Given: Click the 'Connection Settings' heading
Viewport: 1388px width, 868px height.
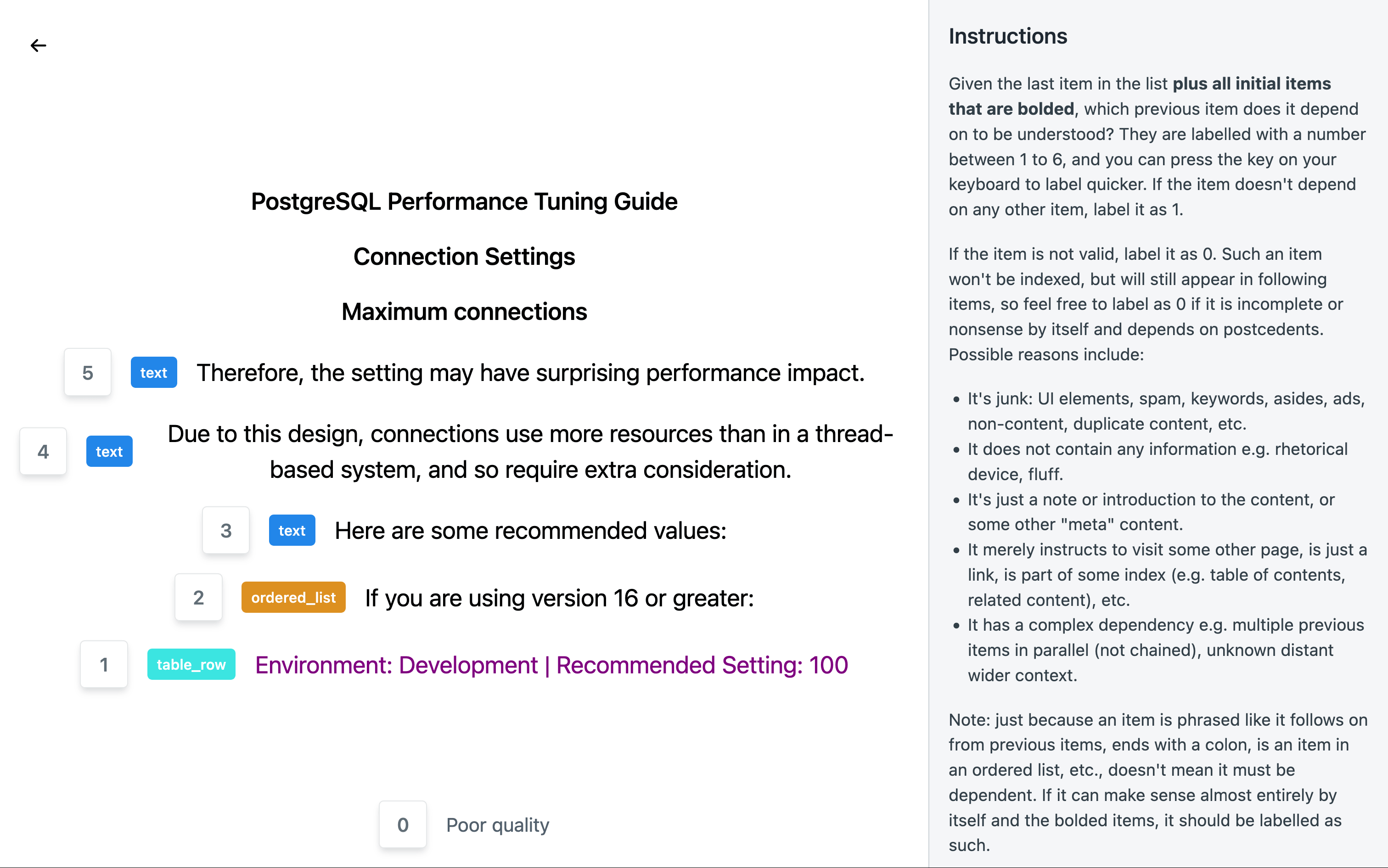Looking at the screenshot, I should coord(464,257).
